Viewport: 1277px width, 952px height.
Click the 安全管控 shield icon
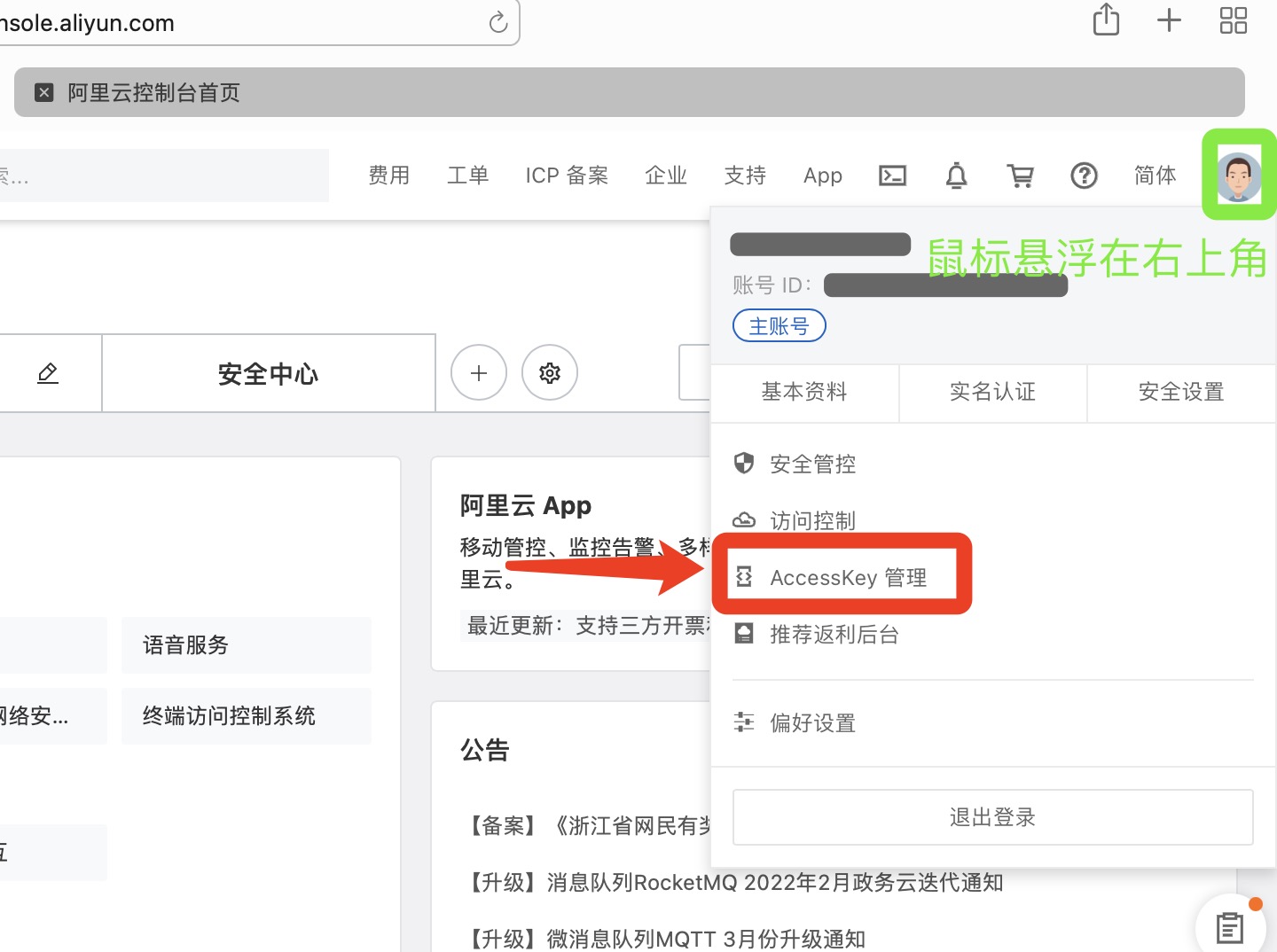point(744,463)
